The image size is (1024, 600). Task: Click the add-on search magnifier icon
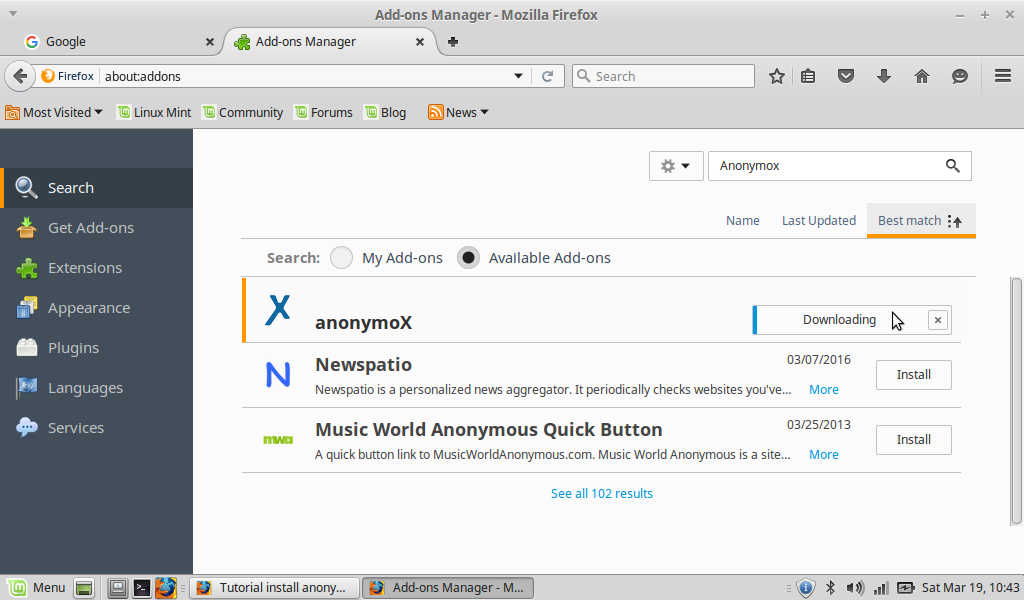coord(953,166)
